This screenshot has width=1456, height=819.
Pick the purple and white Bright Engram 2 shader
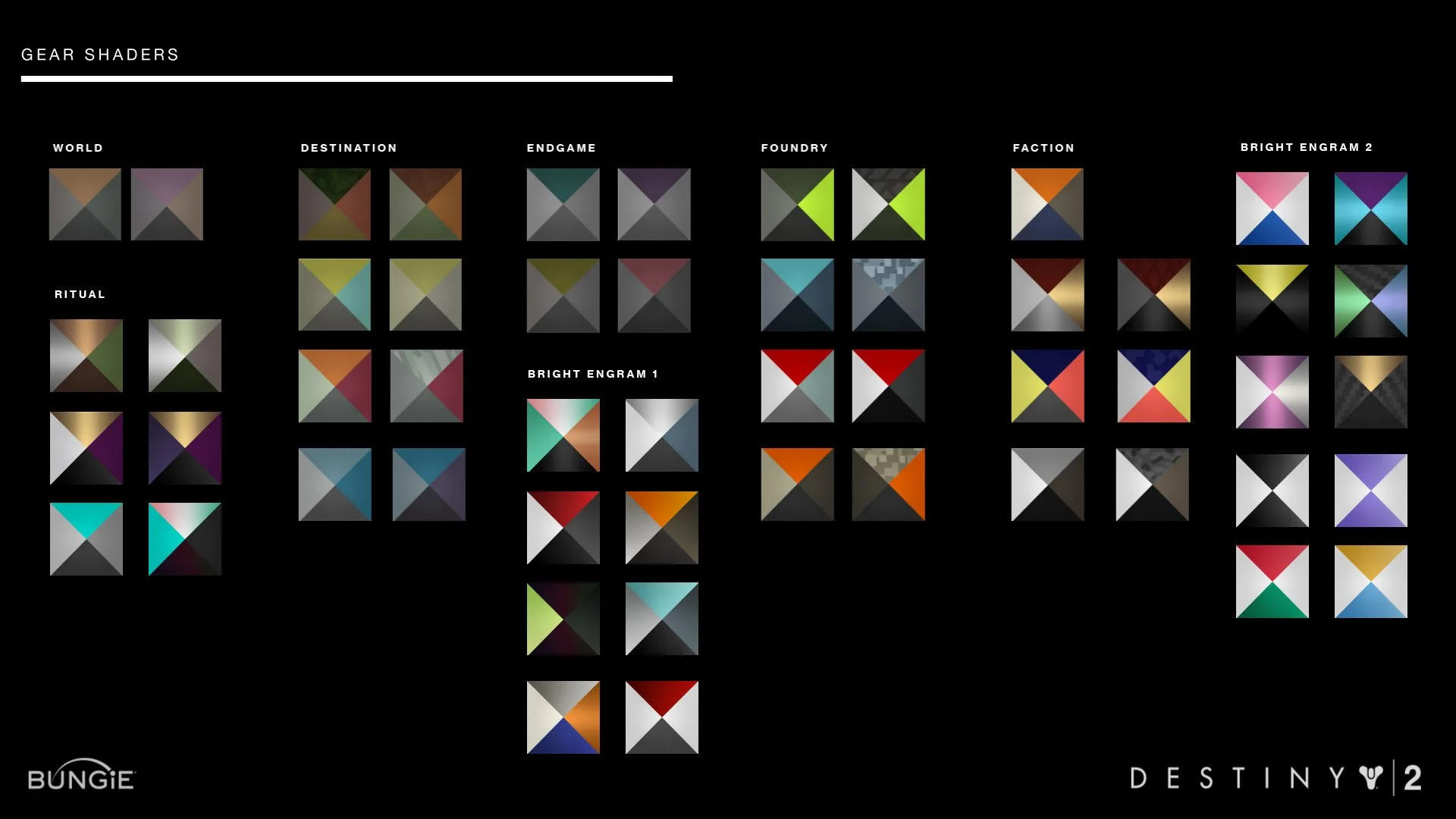(x=1370, y=491)
